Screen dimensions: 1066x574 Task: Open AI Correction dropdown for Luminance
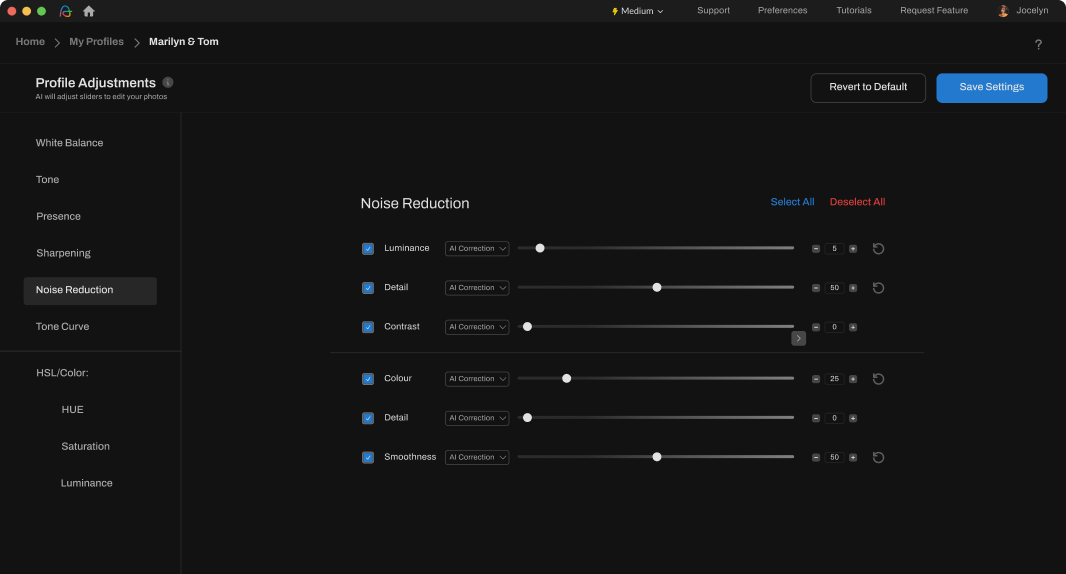(477, 249)
